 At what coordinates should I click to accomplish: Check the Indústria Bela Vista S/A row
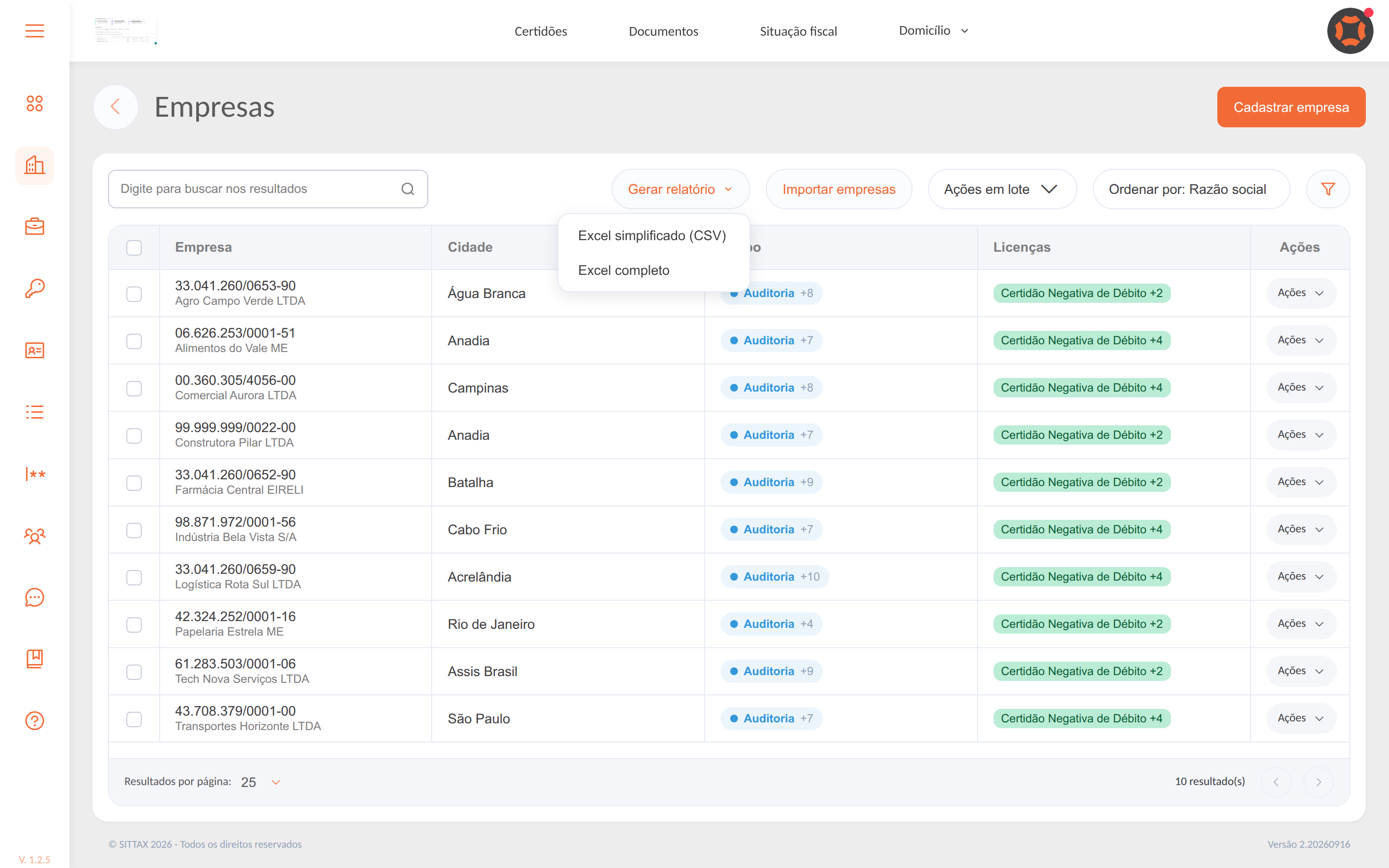(x=134, y=530)
